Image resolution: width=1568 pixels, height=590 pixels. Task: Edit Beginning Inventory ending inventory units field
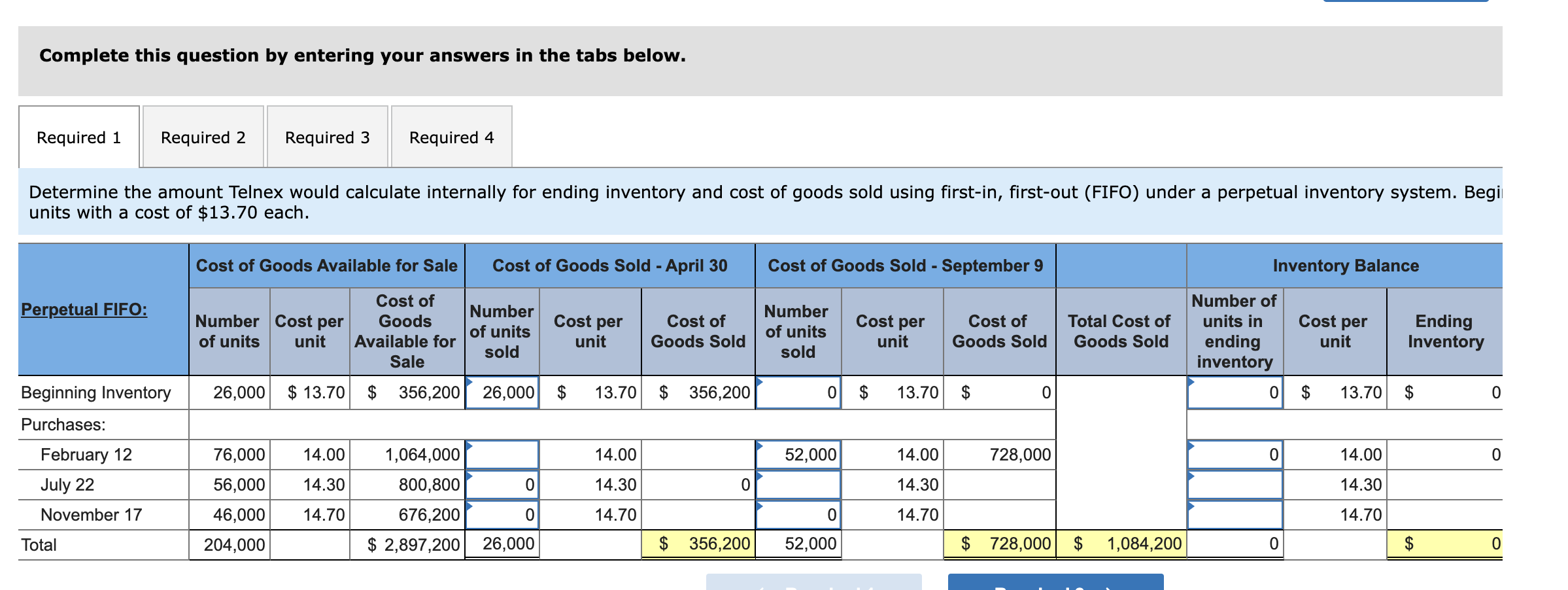[1234, 392]
